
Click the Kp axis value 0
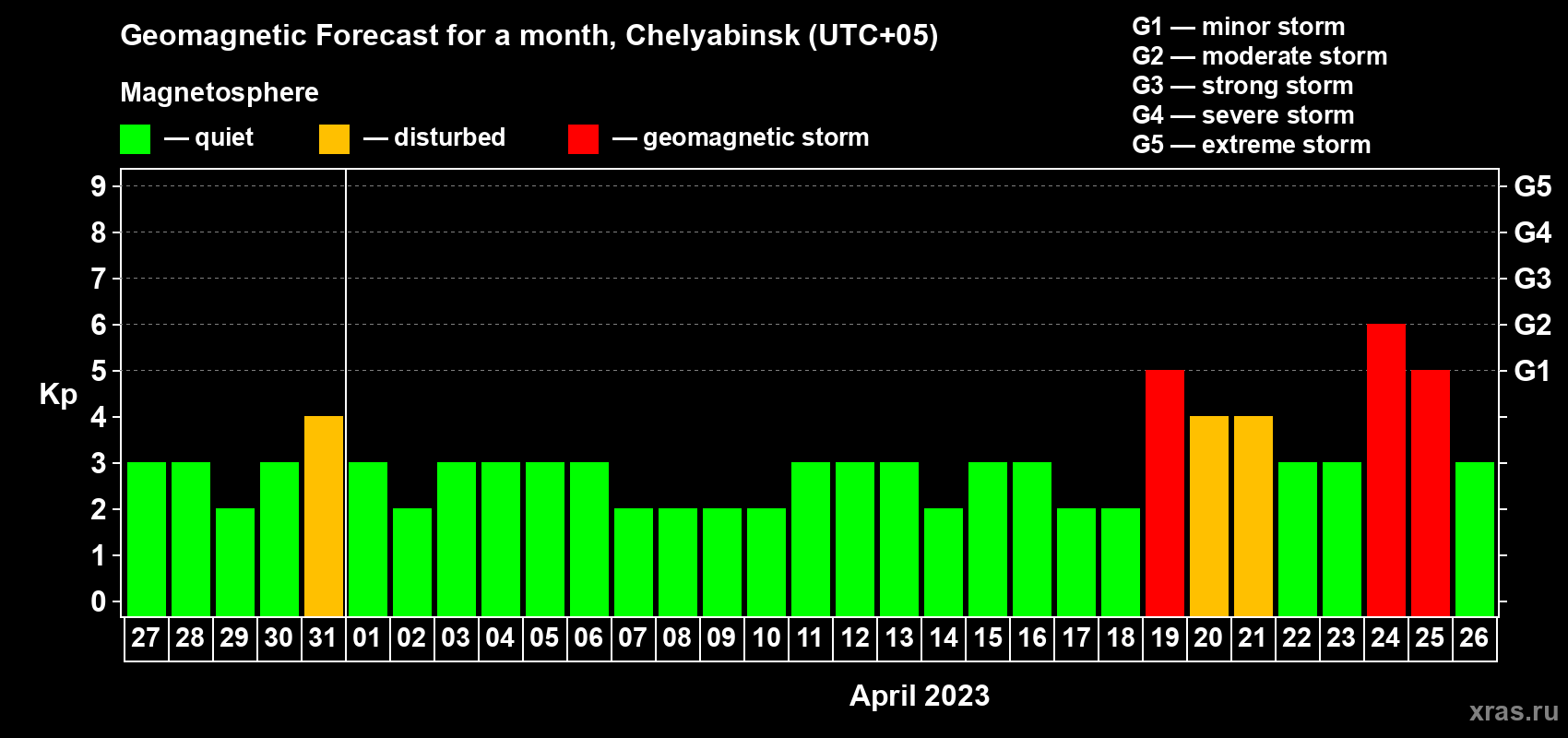[x=99, y=601]
